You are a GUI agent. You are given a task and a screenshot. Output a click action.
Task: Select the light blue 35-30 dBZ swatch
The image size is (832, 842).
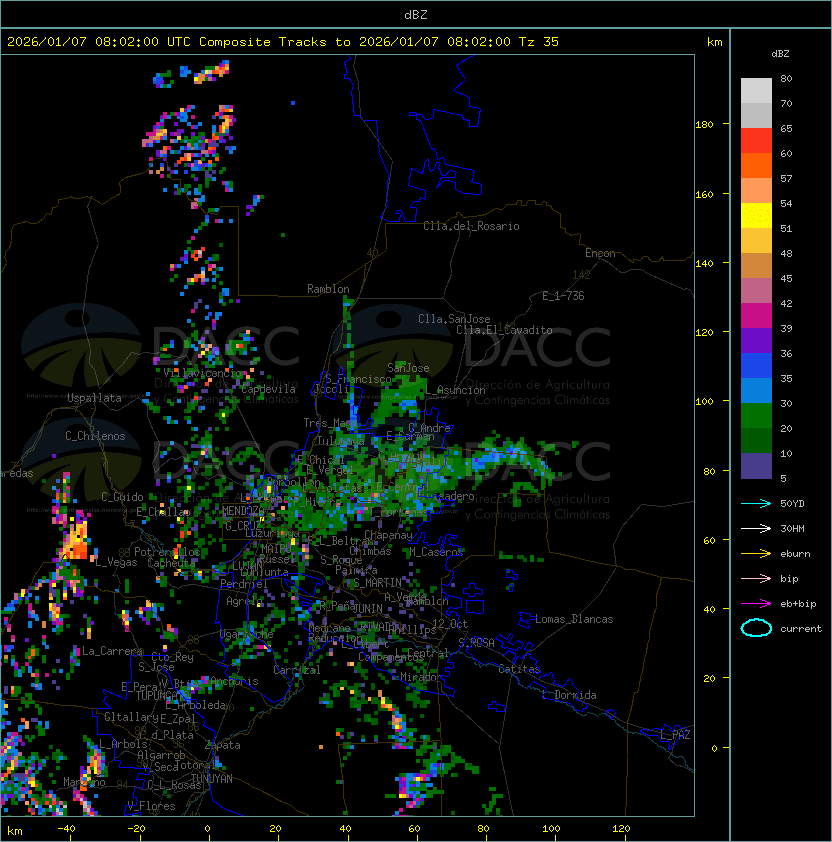pos(756,391)
